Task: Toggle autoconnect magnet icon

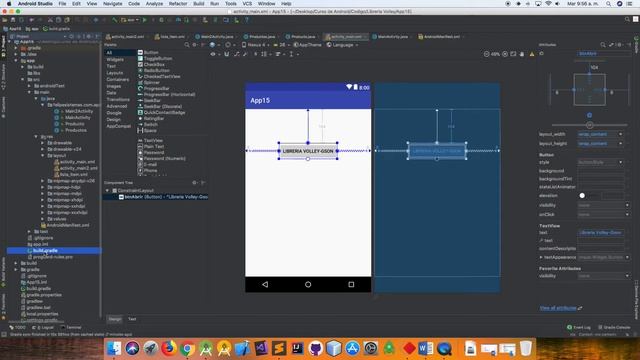Action: click(227, 54)
